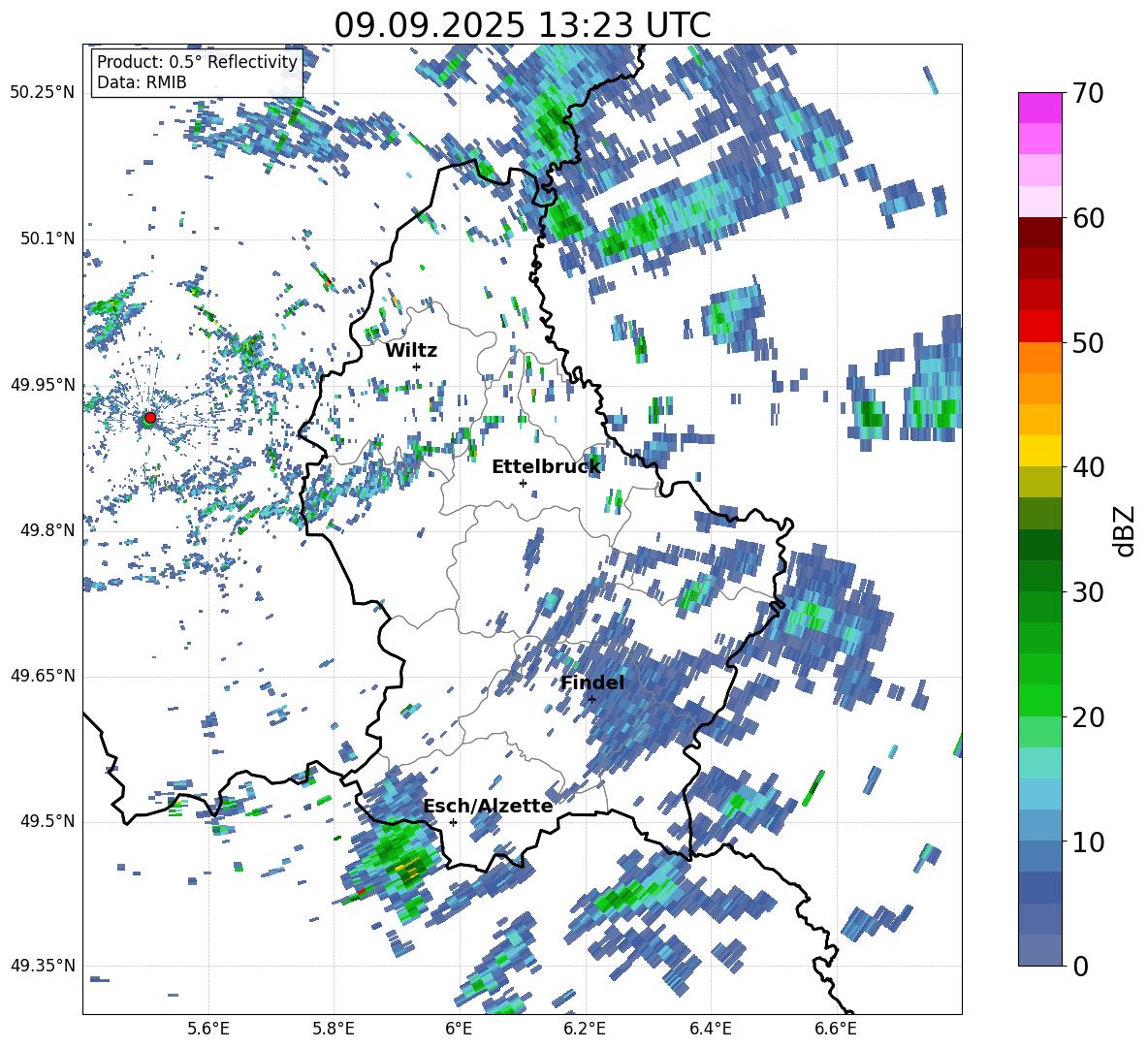Click the bright green colorbar segment at 20
The height and width of the screenshot is (1048, 1148).
click(1039, 700)
